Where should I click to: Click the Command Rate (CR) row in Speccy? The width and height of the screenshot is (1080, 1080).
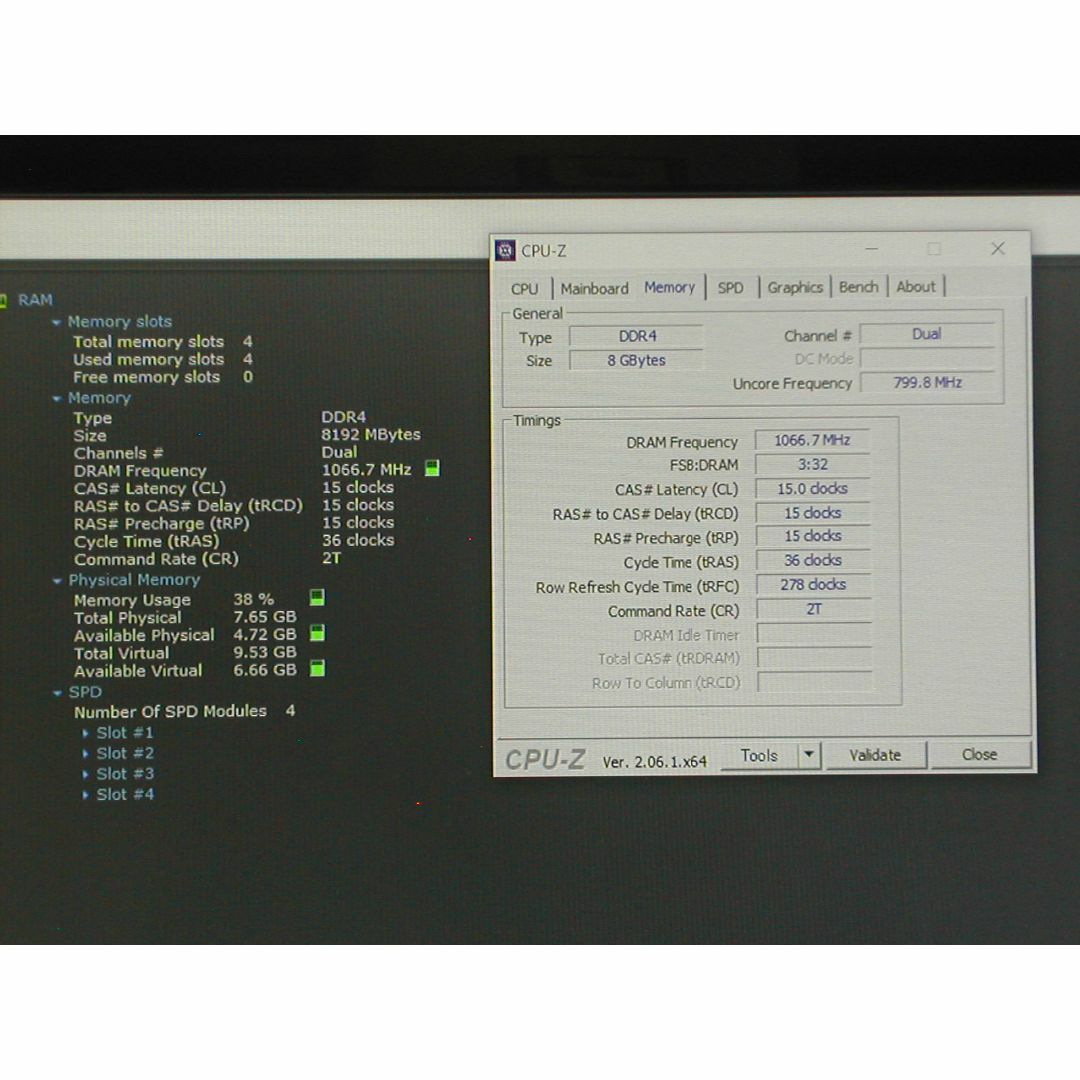[x=207, y=559]
